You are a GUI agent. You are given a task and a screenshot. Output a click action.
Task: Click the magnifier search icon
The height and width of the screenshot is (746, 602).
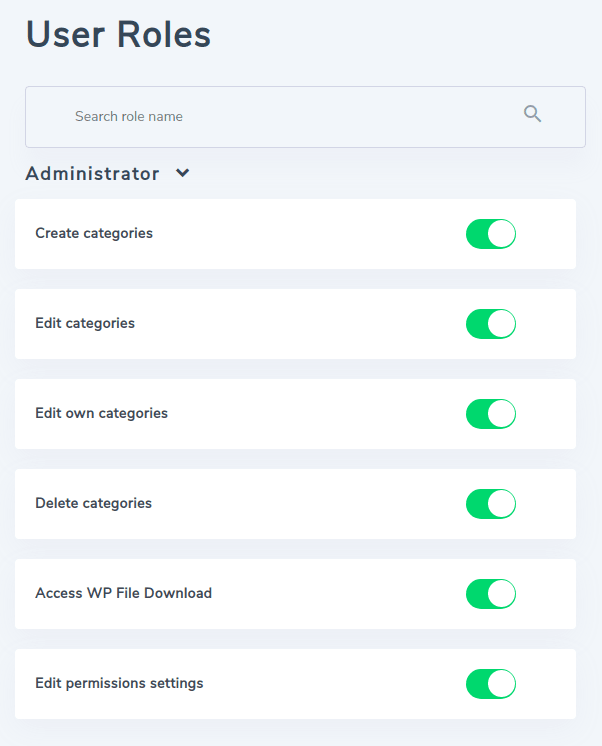532,114
